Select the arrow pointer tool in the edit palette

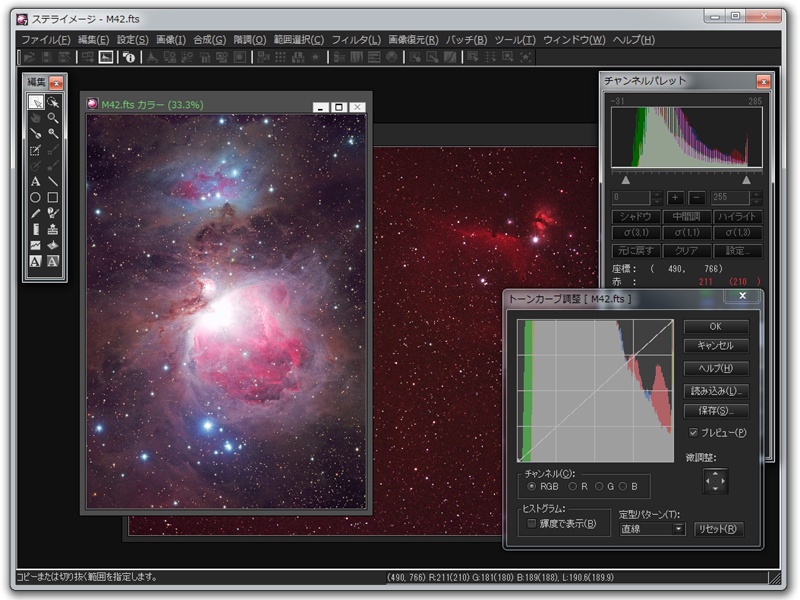(35, 103)
